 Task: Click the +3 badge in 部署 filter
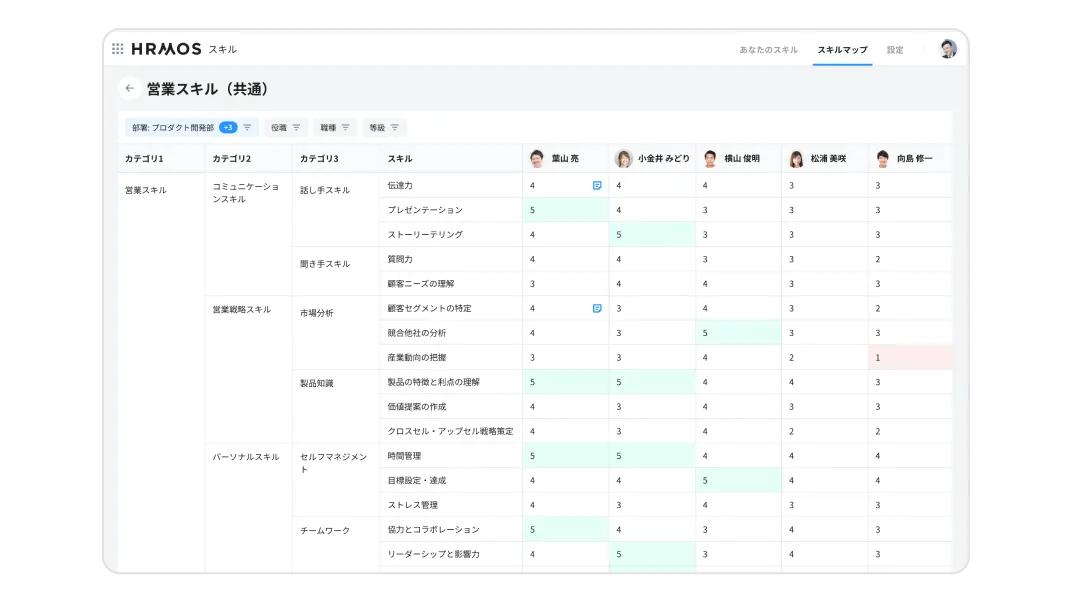pyautogui.click(x=228, y=127)
